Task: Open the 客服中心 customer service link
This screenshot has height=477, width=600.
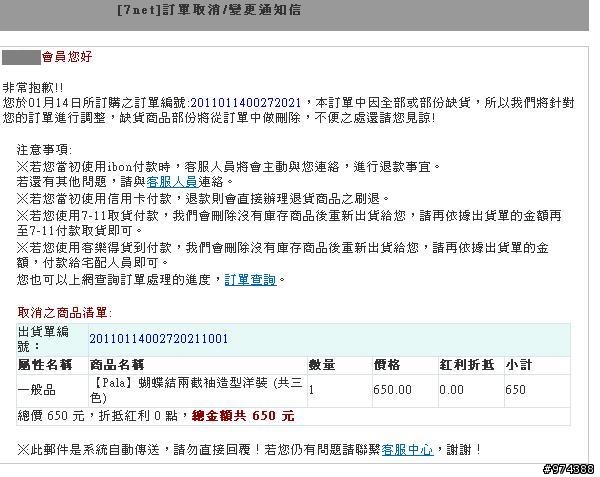Action: click(x=407, y=450)
